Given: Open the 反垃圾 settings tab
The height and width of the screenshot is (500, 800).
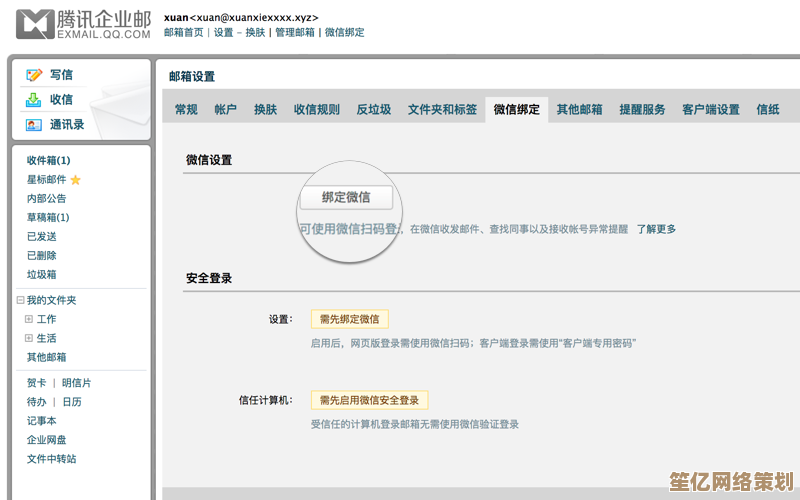Looking at the screenshot, I should (x=374, y=110).
